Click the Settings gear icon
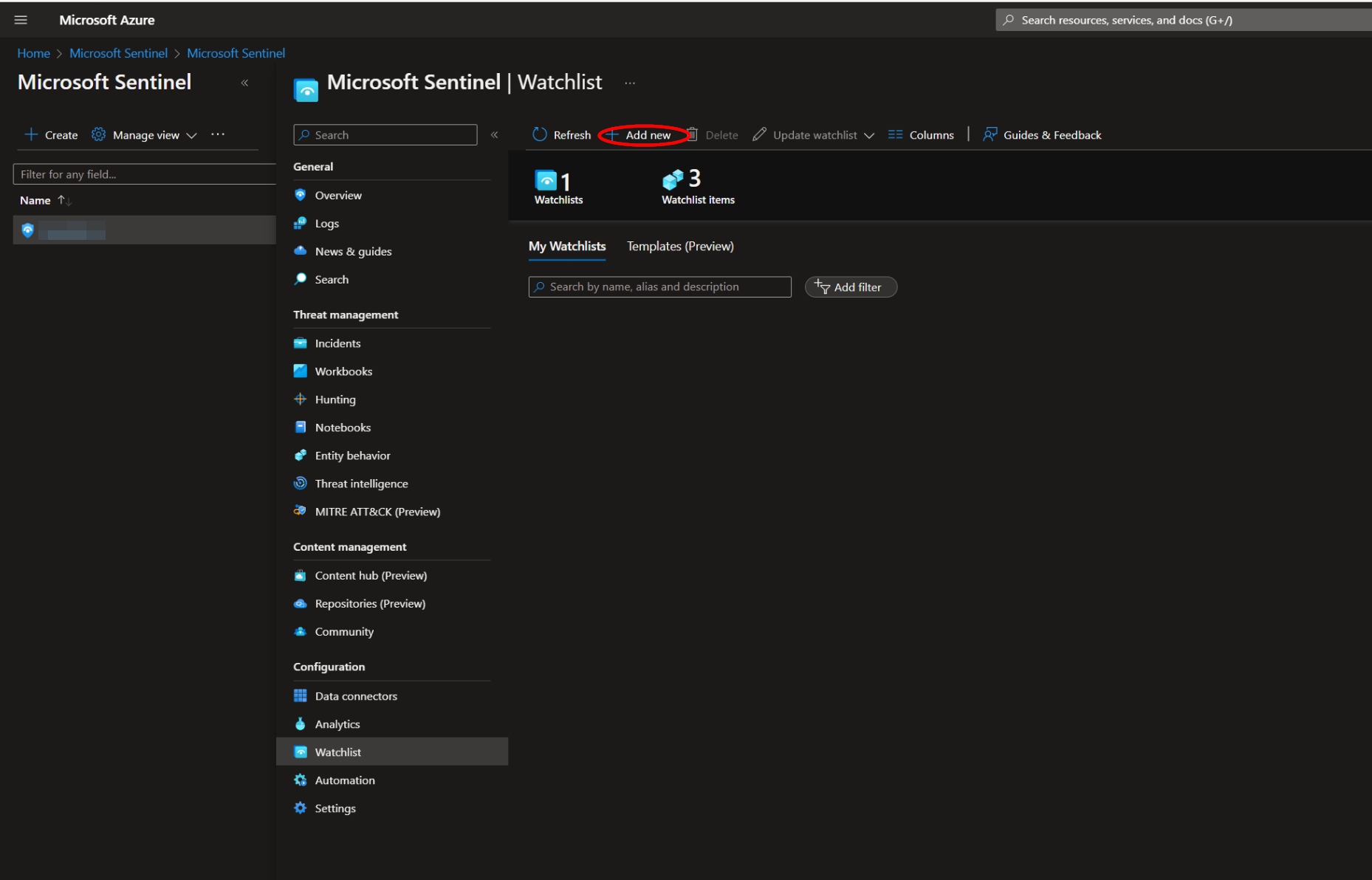 point(300,808)
